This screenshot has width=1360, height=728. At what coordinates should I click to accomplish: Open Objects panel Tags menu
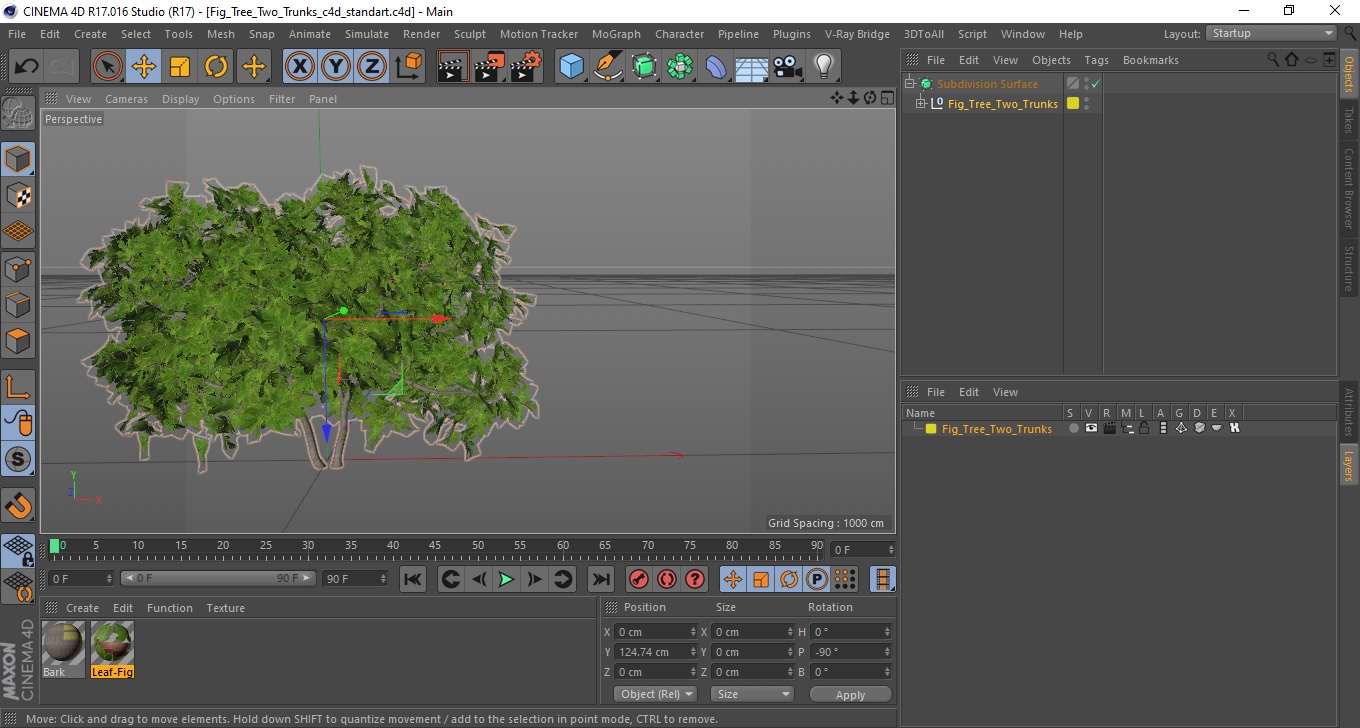[x=1096, y=60]
